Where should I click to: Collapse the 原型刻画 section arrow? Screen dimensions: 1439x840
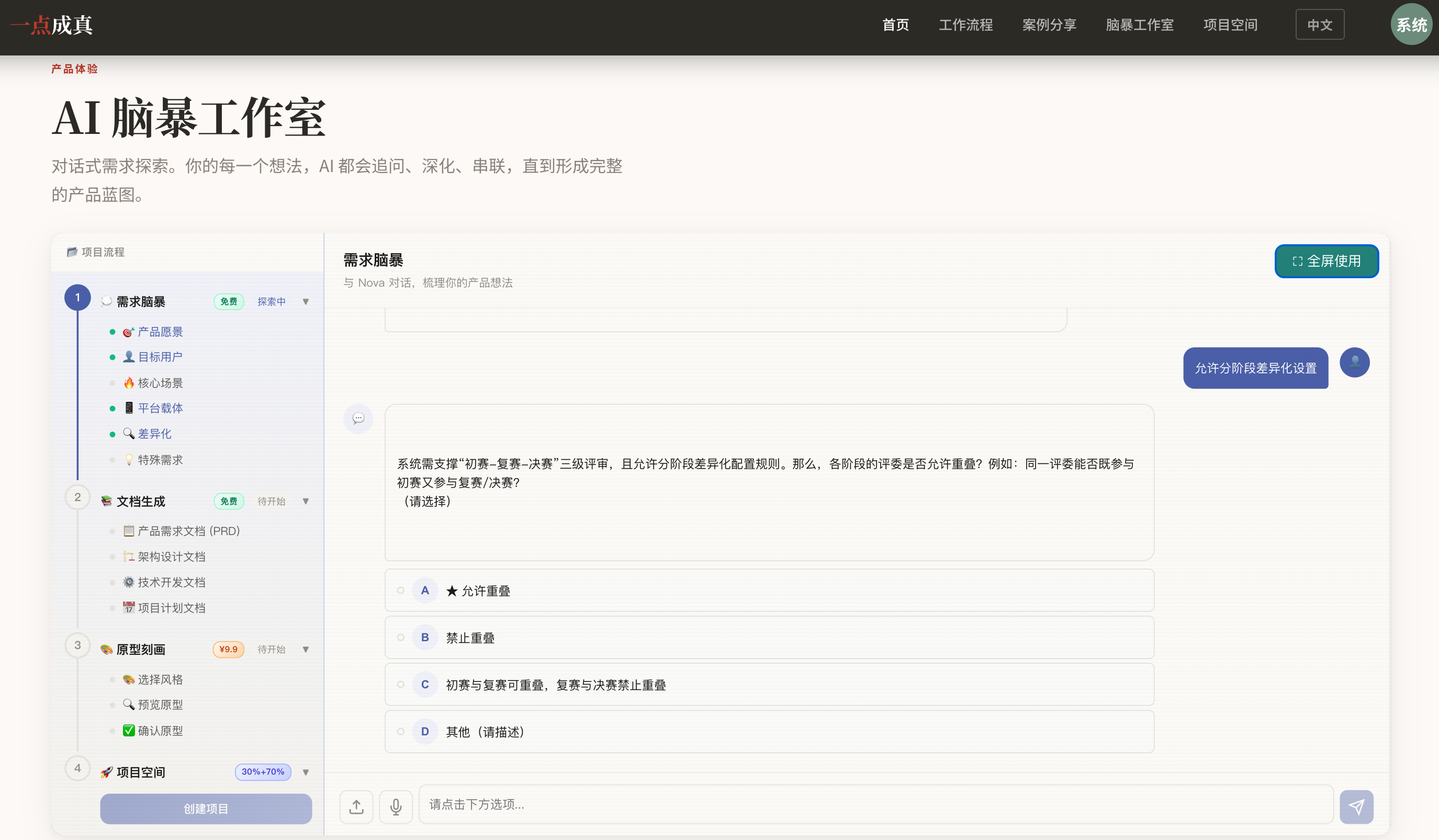(306, 650)
